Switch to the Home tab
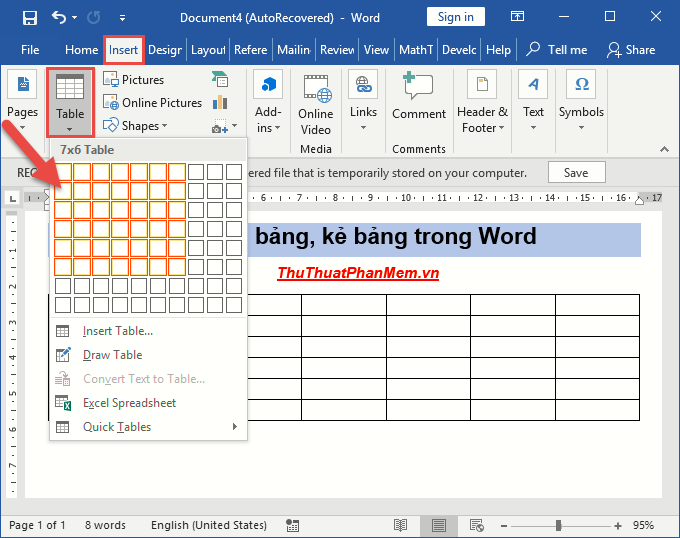The image size is (680, 538). 81,50
